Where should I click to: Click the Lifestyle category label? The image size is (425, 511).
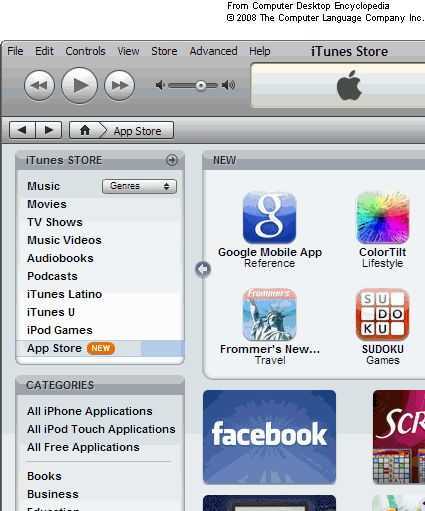click(x=383, y=263)
